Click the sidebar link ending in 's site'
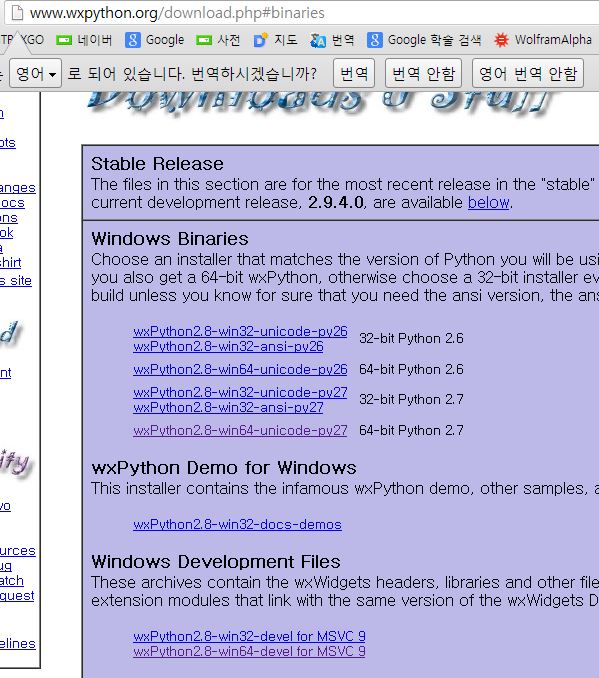Viewport: 599px width, 678px height. pyautogui.click(x=16, y=281)
